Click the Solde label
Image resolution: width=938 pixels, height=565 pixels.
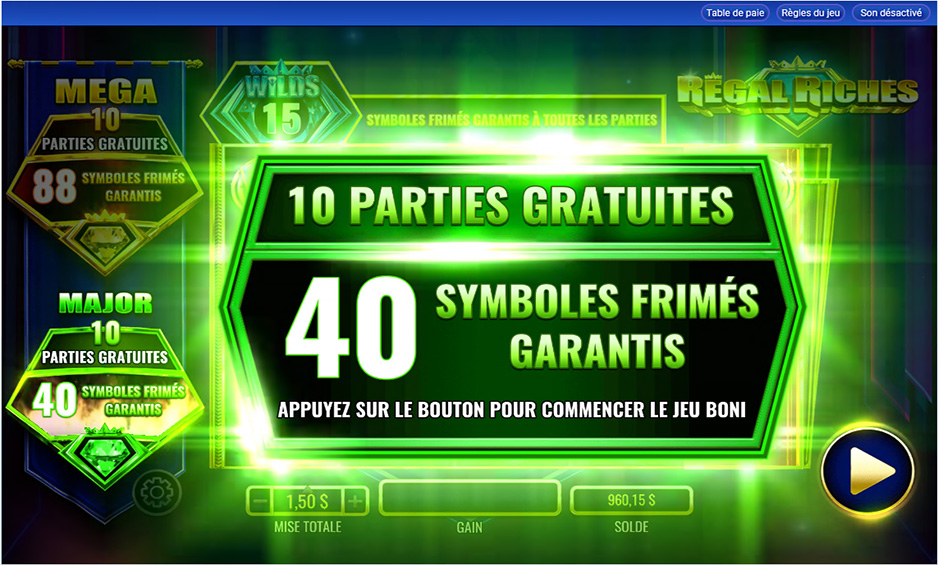(x=631, y=527)
